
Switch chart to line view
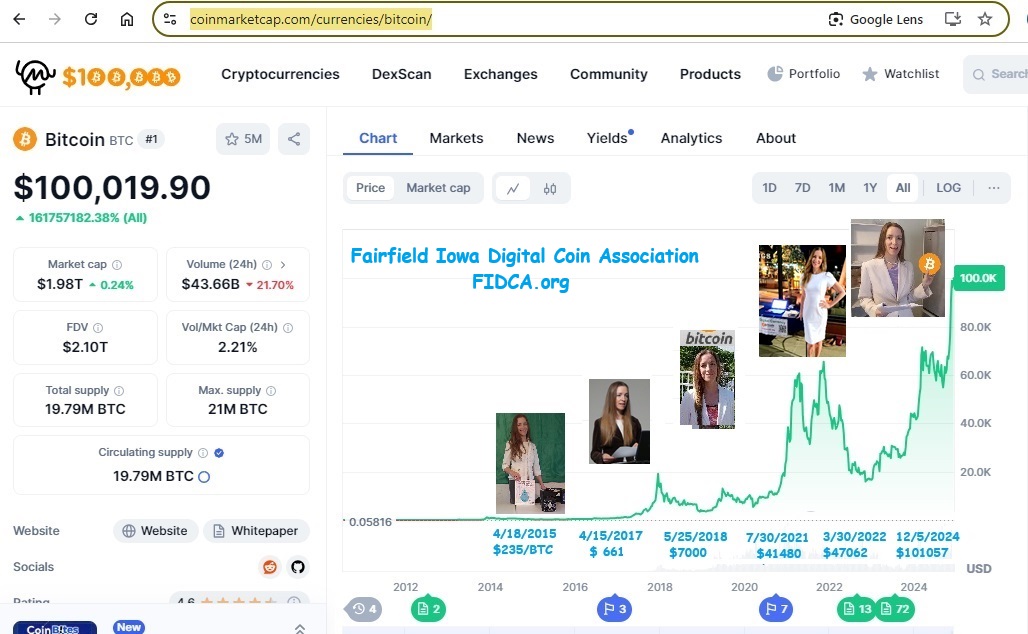click(513, 189)
